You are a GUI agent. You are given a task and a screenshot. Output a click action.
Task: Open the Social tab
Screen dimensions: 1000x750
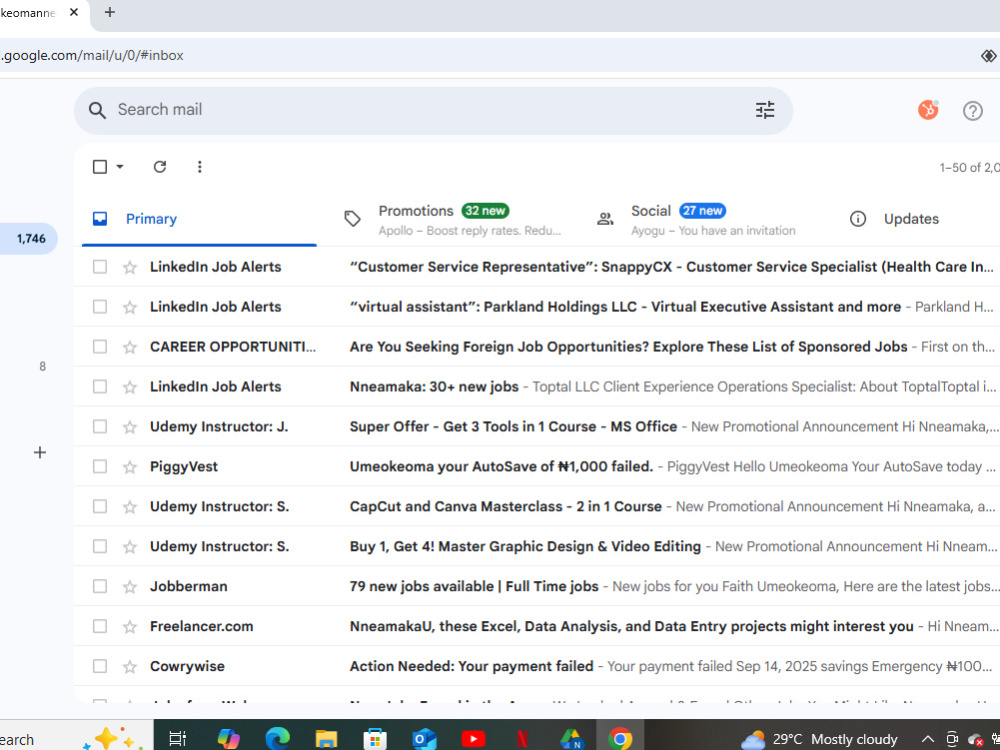tap(706, 219)
